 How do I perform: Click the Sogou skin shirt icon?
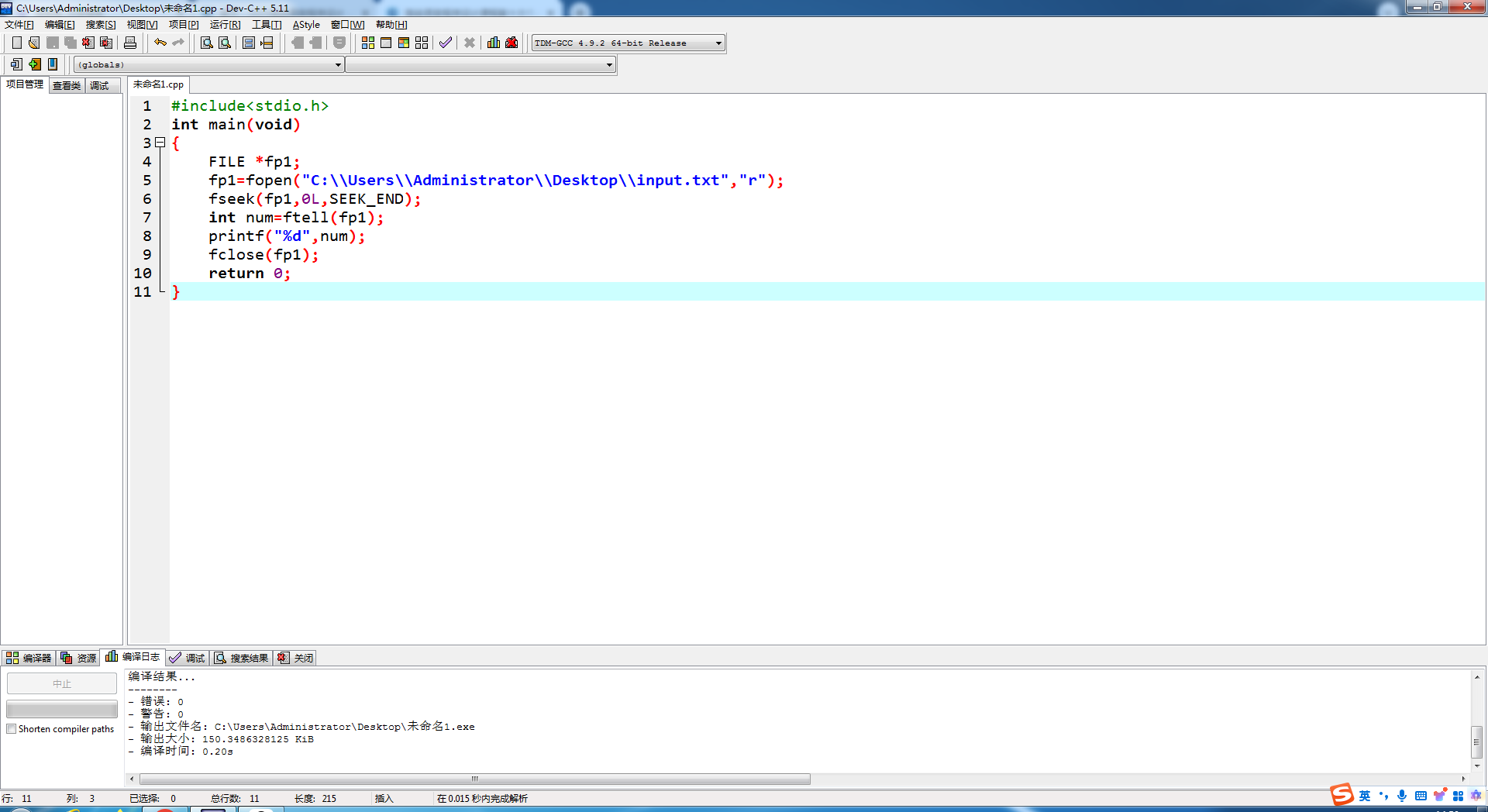[1439, 796]
